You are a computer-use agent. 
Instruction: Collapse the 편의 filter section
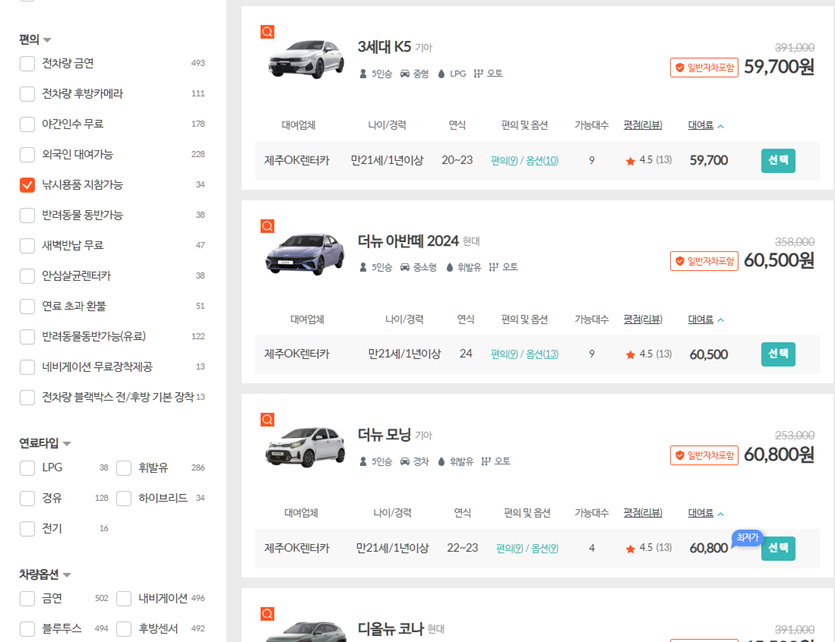pos(35,39)
